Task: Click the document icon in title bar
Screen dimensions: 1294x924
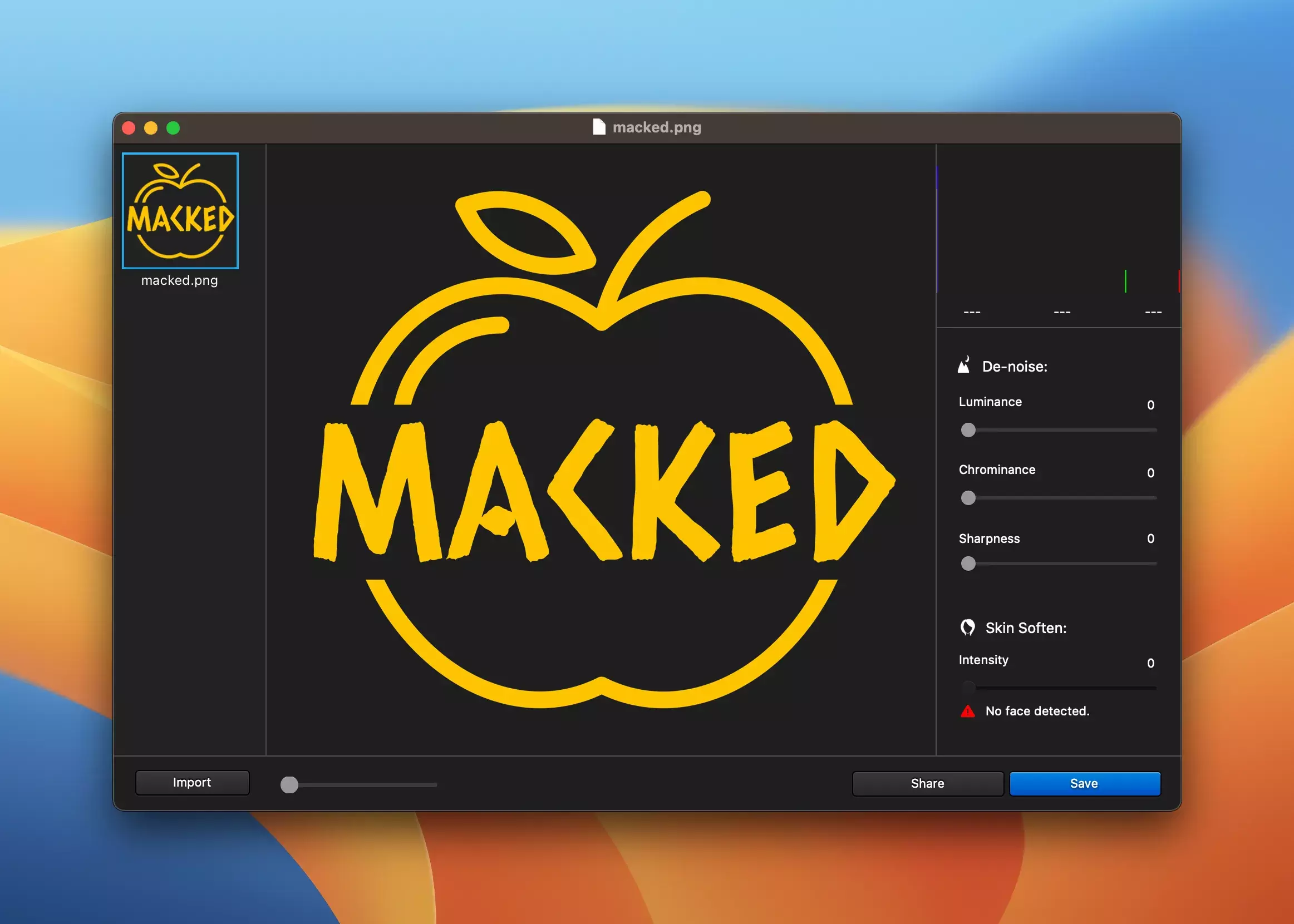Action: [598, 127]
